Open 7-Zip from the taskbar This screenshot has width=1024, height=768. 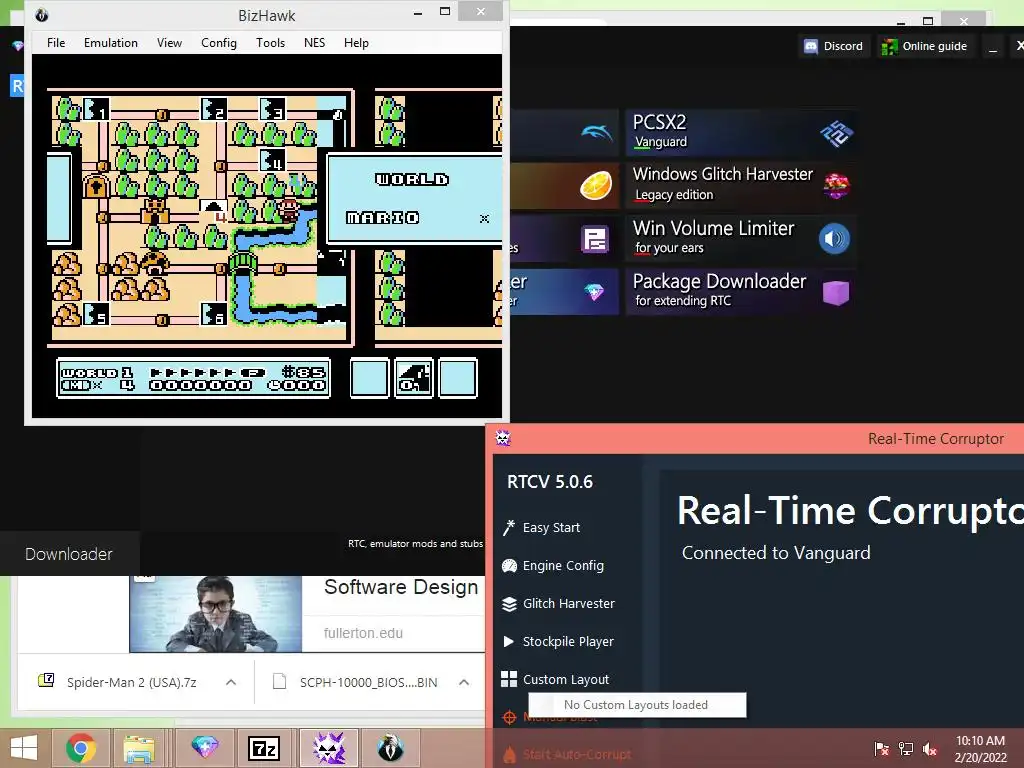tap(264, 748)
